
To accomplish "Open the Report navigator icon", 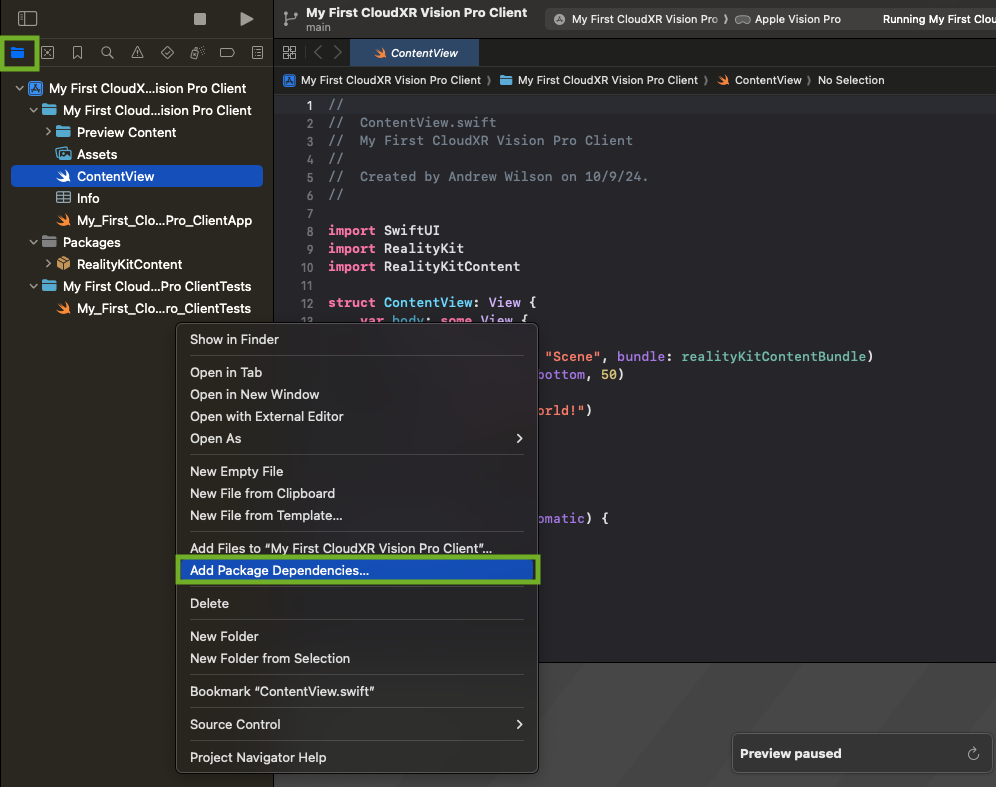I will click(x=257, y=53).
